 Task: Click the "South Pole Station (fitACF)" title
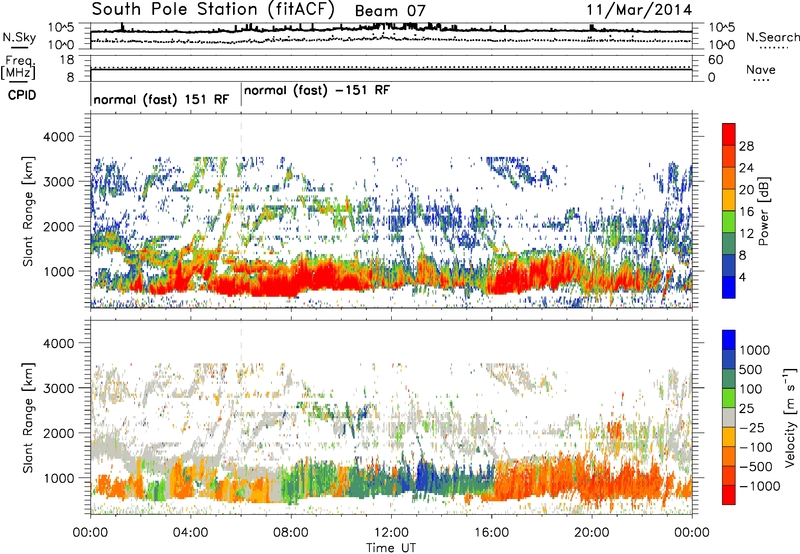click(x=213, y=9)
